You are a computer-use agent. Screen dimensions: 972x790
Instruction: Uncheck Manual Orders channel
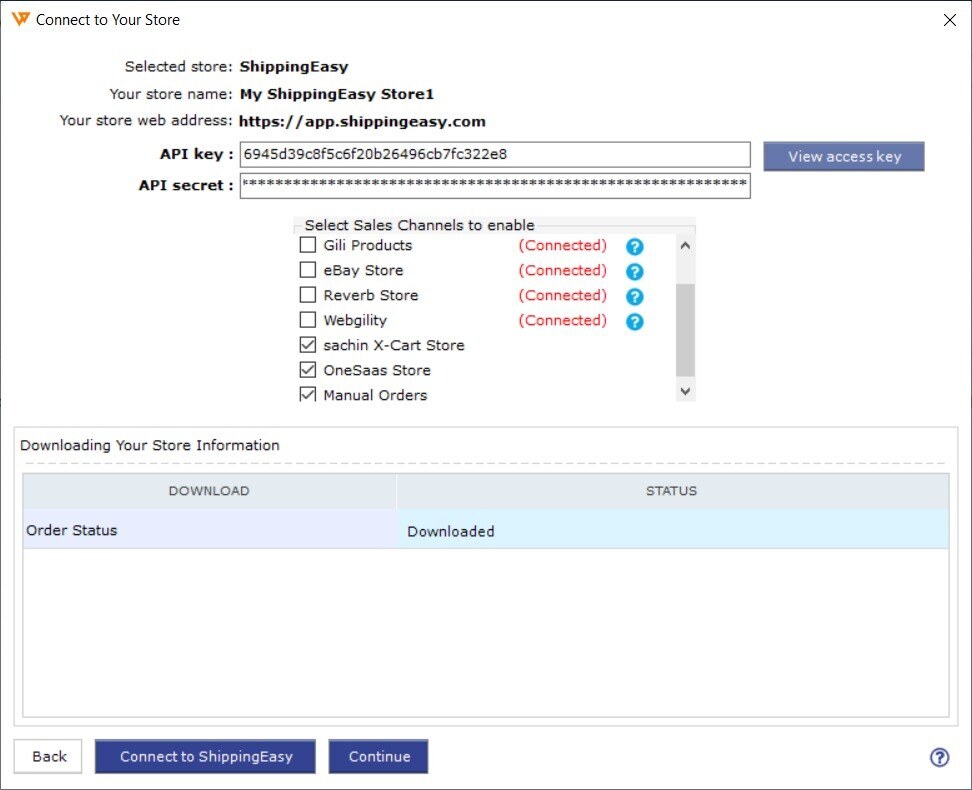(308, 395)
